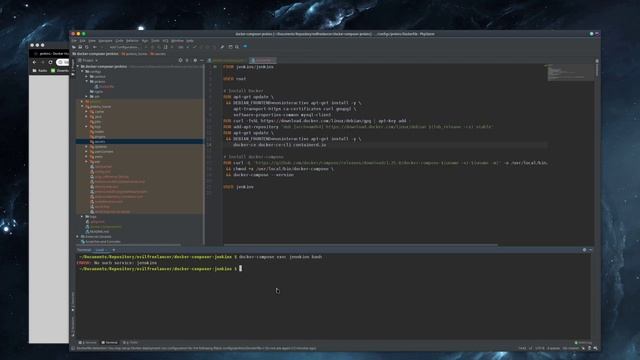
Task: Open the TODO tool window button
Action: pyautogui.click(x=131, y=342)
